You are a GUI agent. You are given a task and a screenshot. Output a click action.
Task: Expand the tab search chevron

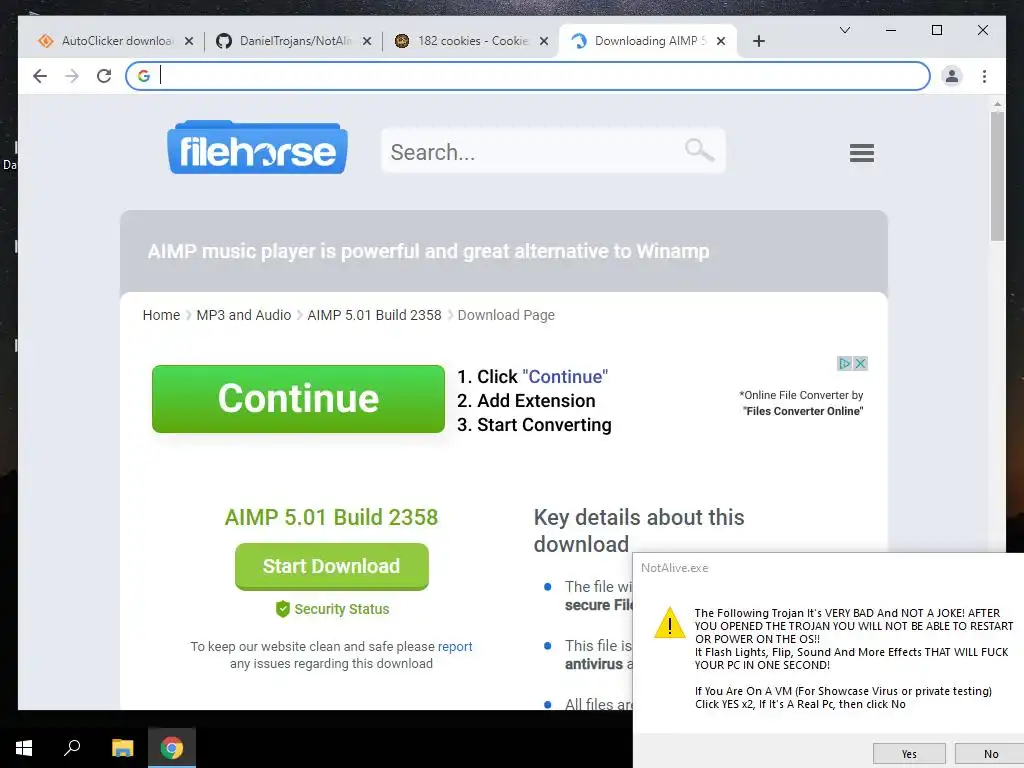pyautogui.click(x=844, y=30)
